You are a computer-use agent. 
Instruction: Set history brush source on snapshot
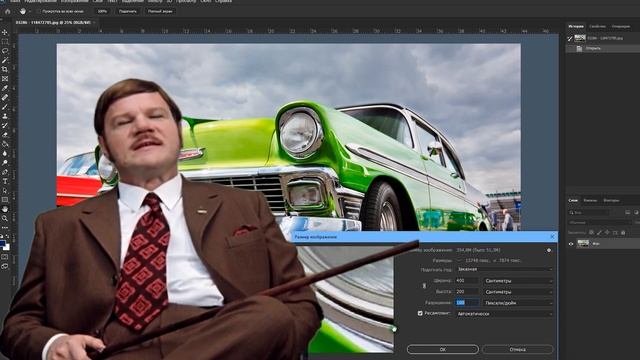point(570,38)
